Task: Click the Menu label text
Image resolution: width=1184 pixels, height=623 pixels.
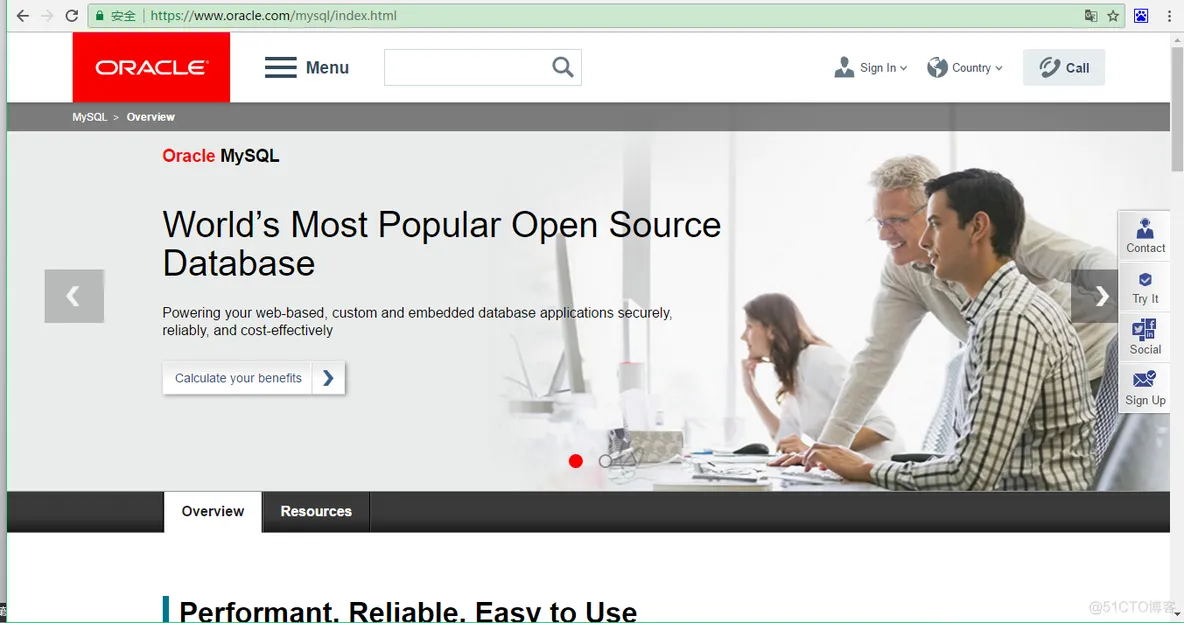Action: 327,67
